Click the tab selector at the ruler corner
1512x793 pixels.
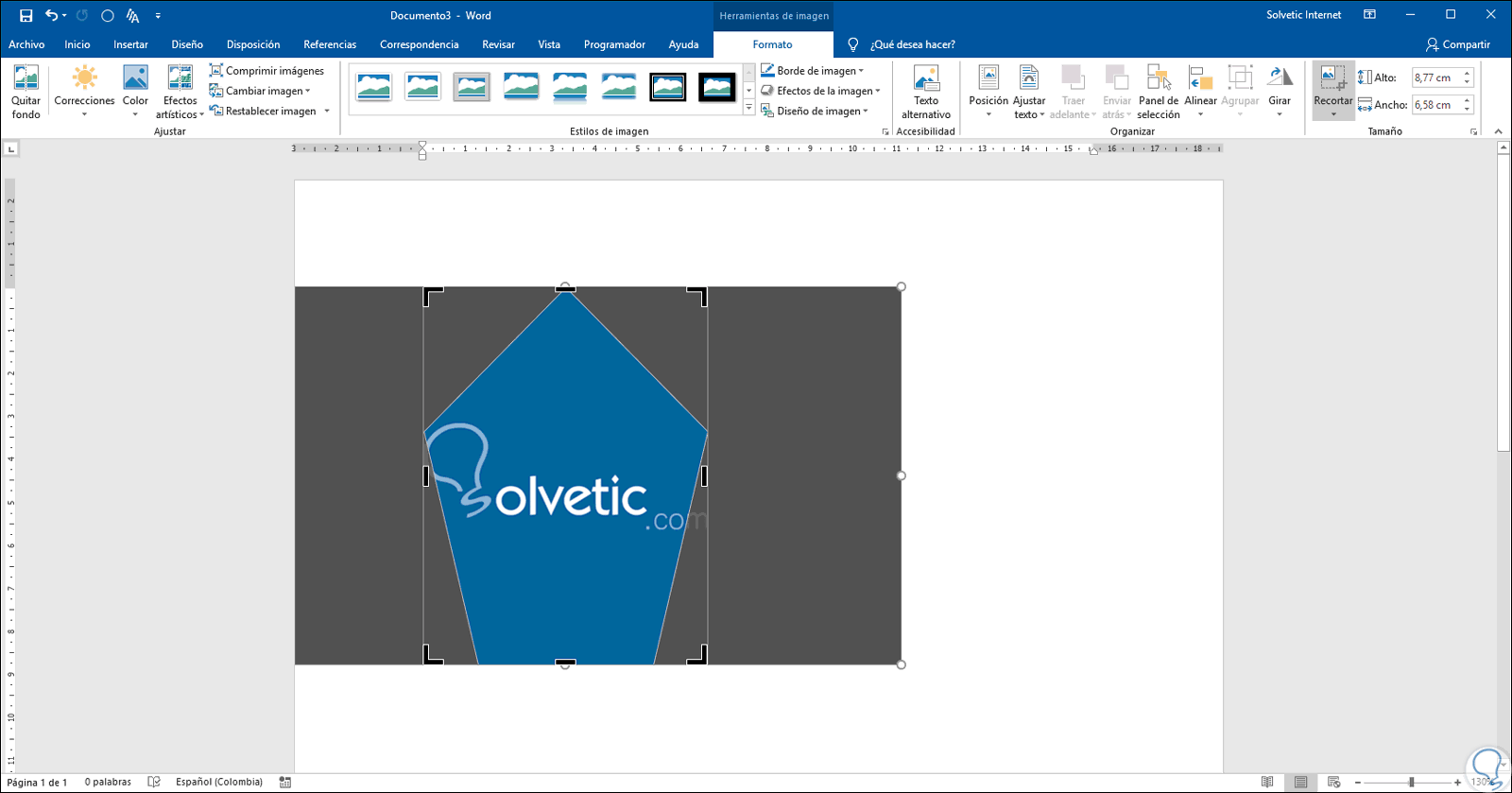[10, 148]
